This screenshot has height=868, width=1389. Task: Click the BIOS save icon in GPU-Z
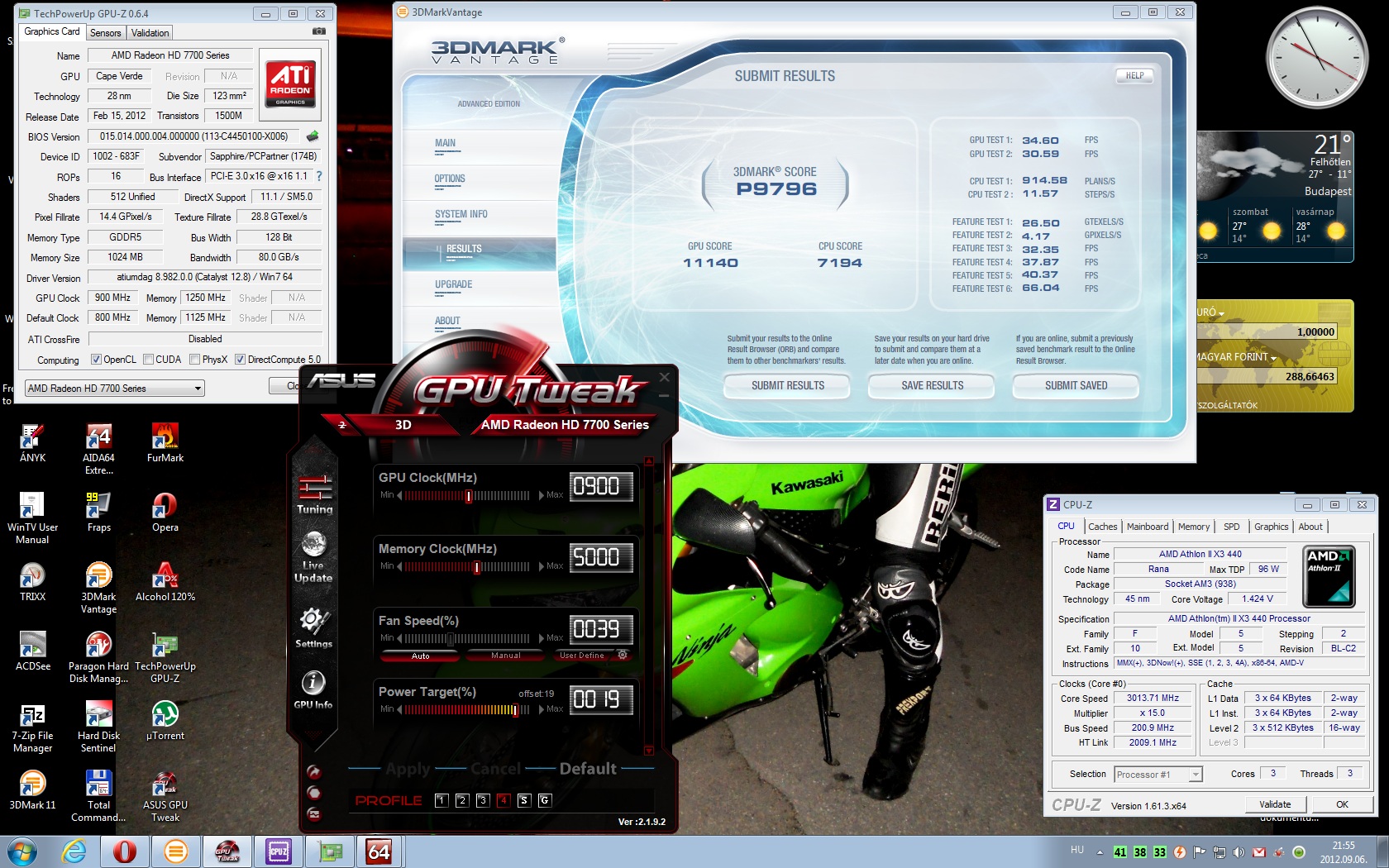tap(313, 136)
